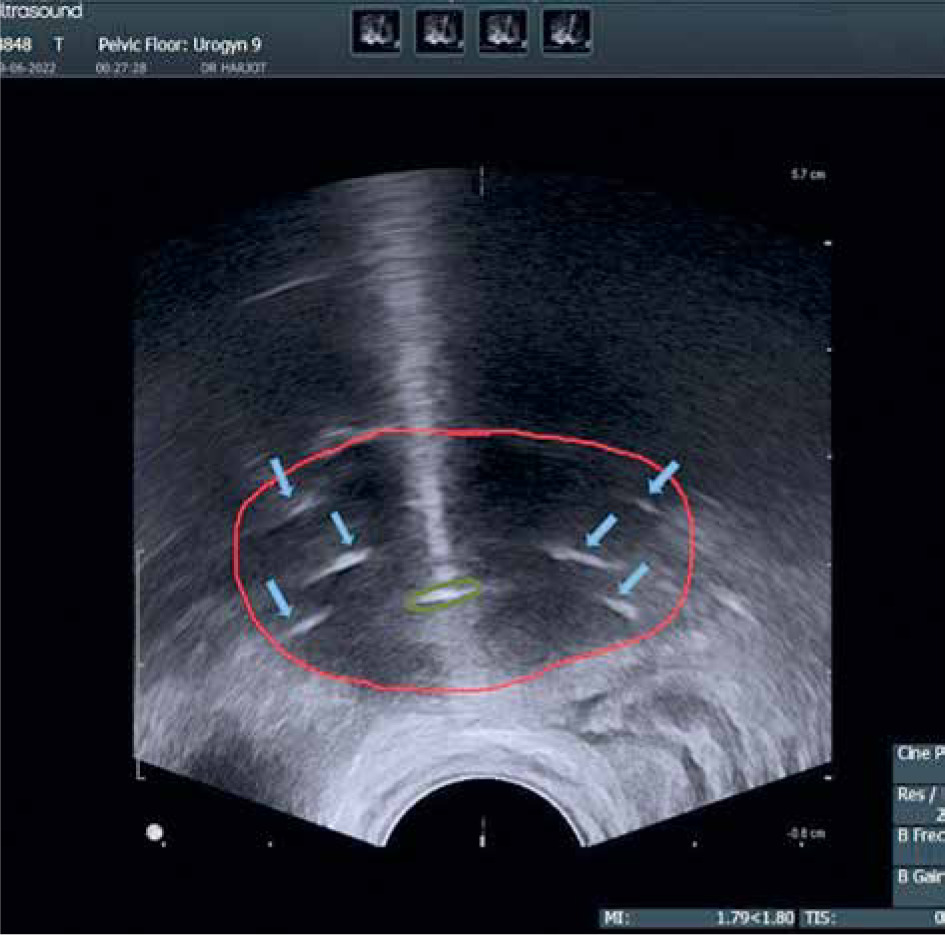Click the top-right blue arrow annotation
Screen dimensions: 945x935
(x=663, y=477)
